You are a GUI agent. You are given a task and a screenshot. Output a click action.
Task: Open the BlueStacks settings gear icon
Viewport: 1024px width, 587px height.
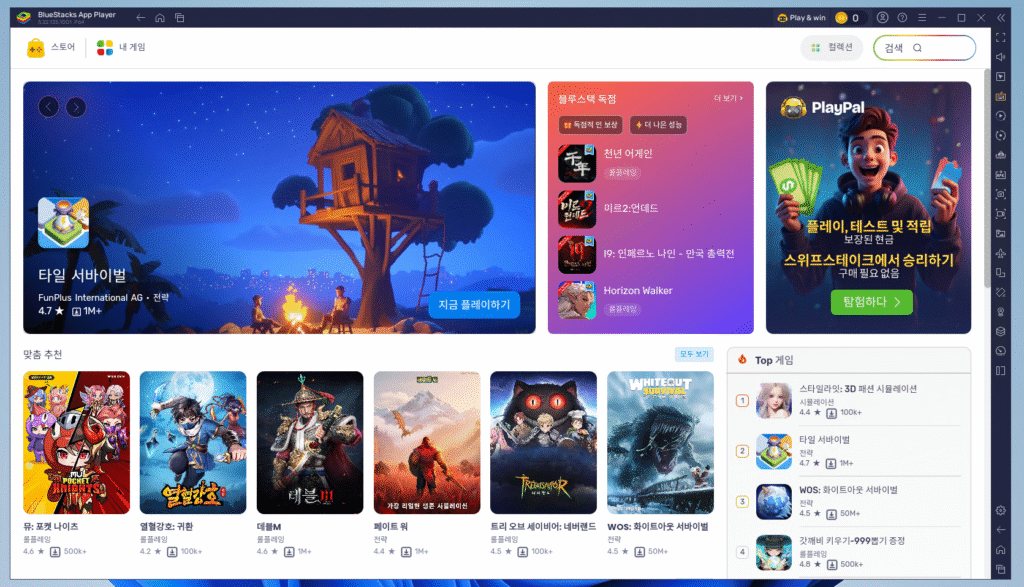tap(1001, 511)
